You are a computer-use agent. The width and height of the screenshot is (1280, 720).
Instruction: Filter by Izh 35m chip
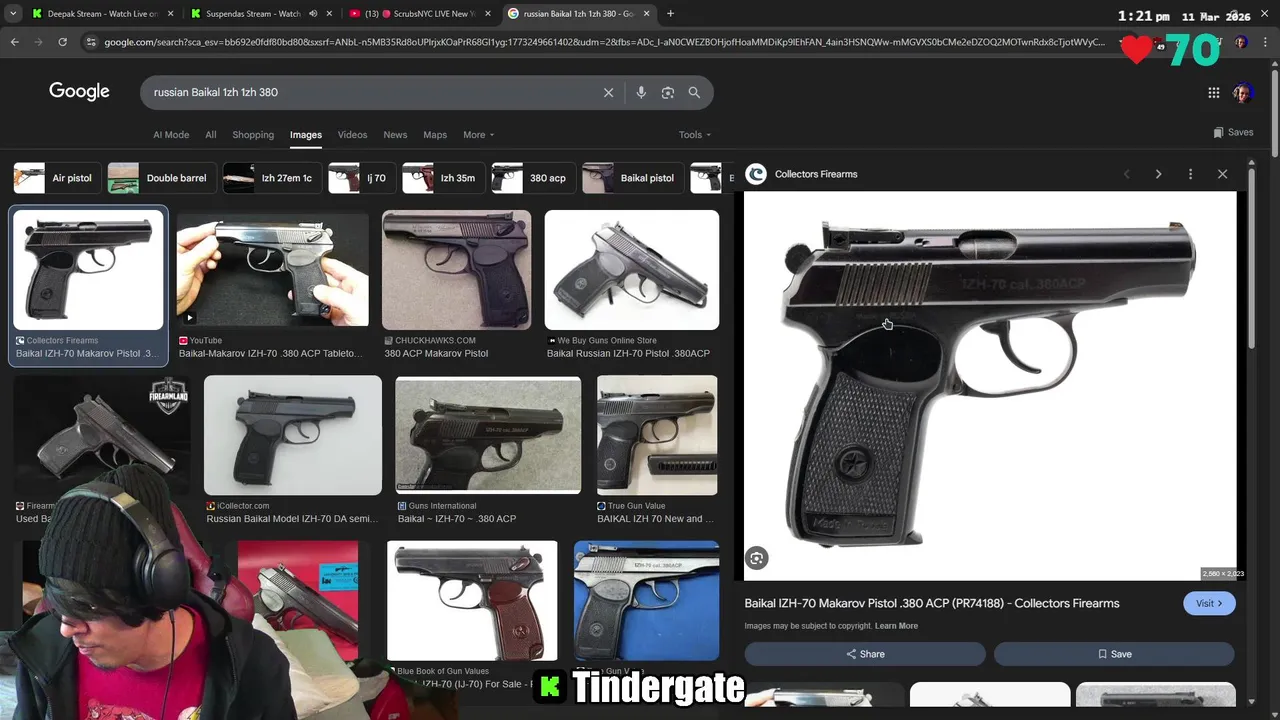(x=442, y=178)
